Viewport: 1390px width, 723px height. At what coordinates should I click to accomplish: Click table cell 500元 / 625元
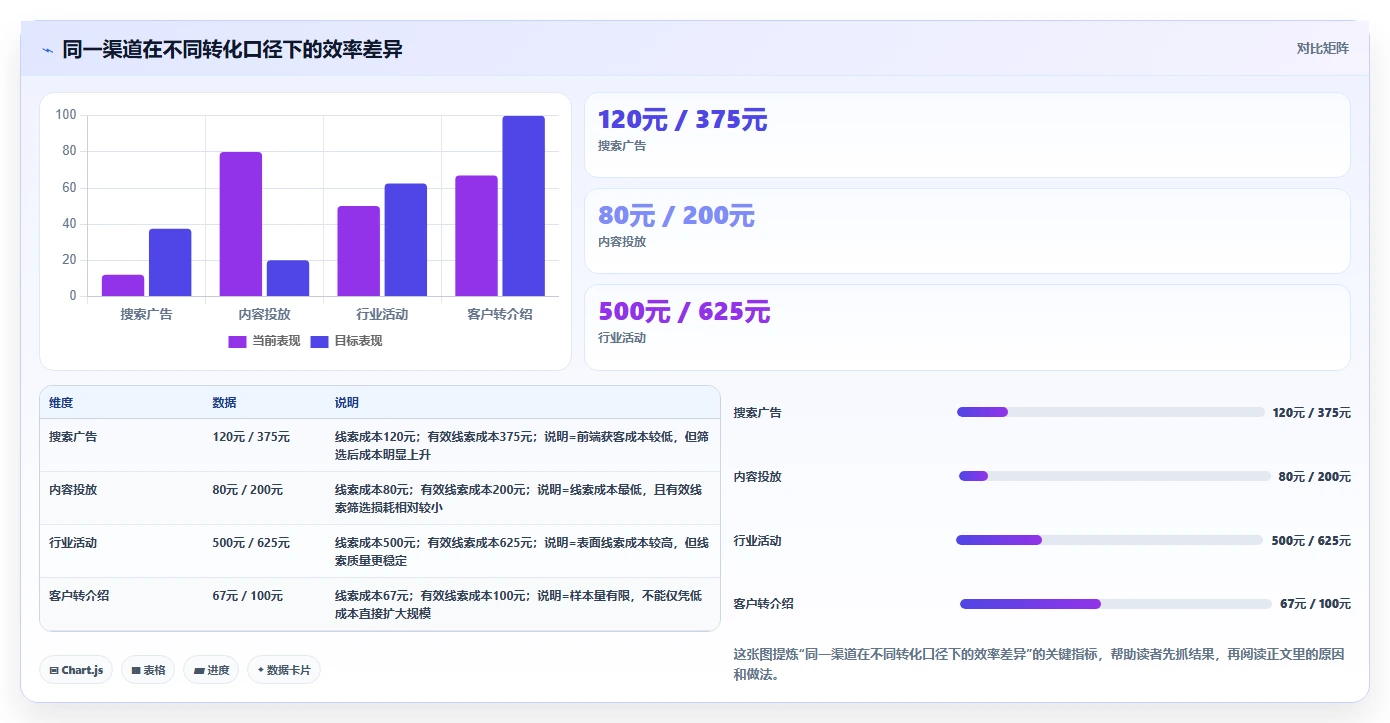tap(251, 543)
